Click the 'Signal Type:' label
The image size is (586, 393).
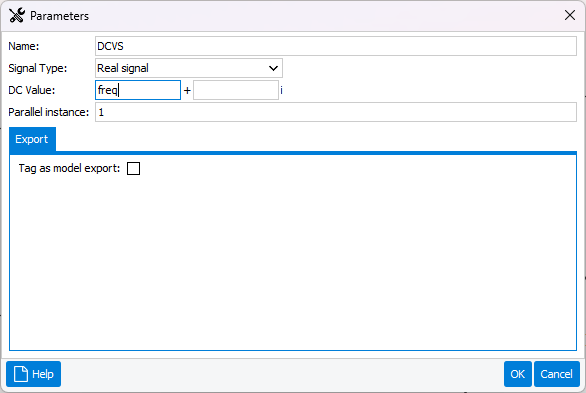coord(38,68)
